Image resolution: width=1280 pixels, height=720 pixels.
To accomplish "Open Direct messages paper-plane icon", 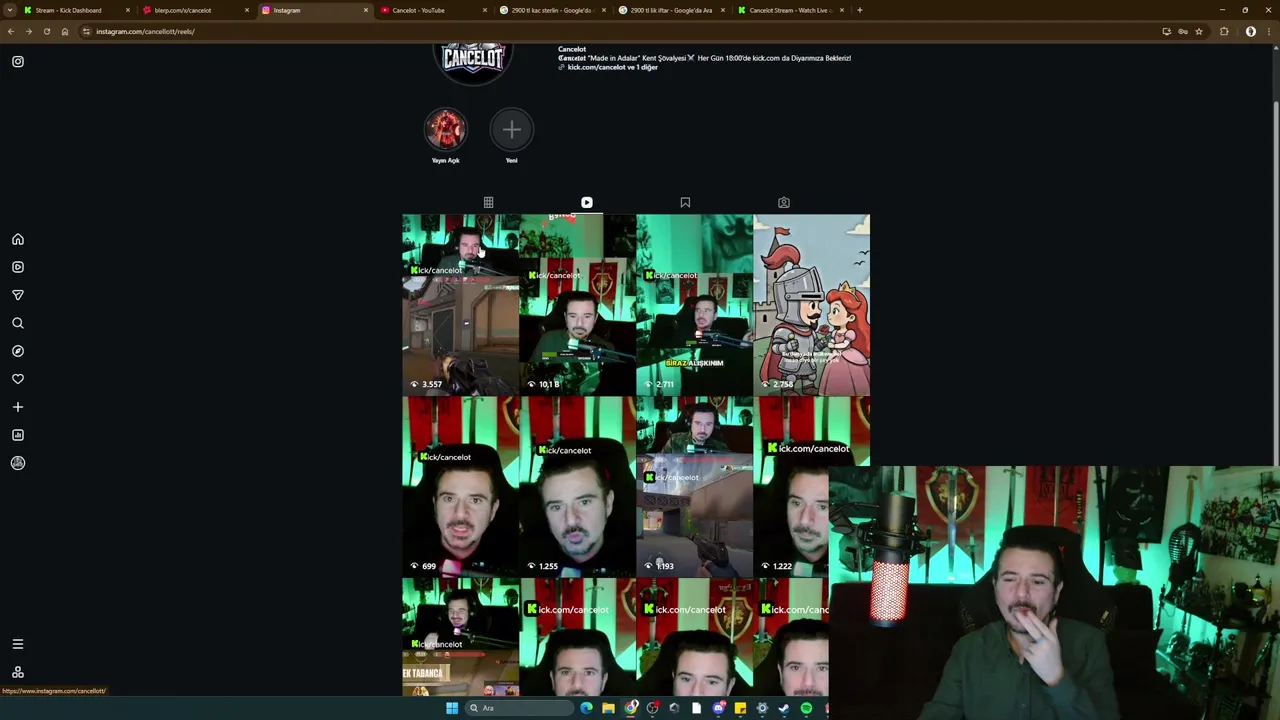I will [18, 295].
